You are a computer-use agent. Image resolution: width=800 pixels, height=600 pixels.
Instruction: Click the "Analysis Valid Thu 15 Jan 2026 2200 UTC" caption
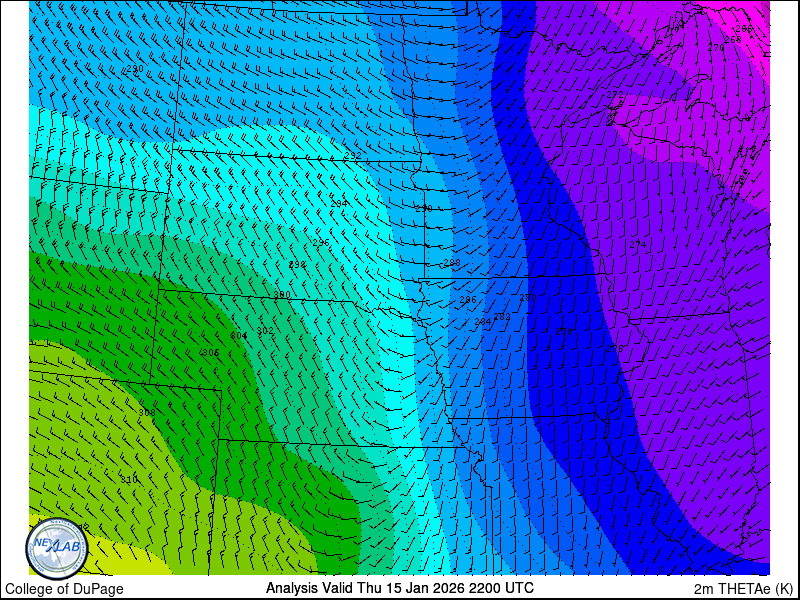pos(400,588)
